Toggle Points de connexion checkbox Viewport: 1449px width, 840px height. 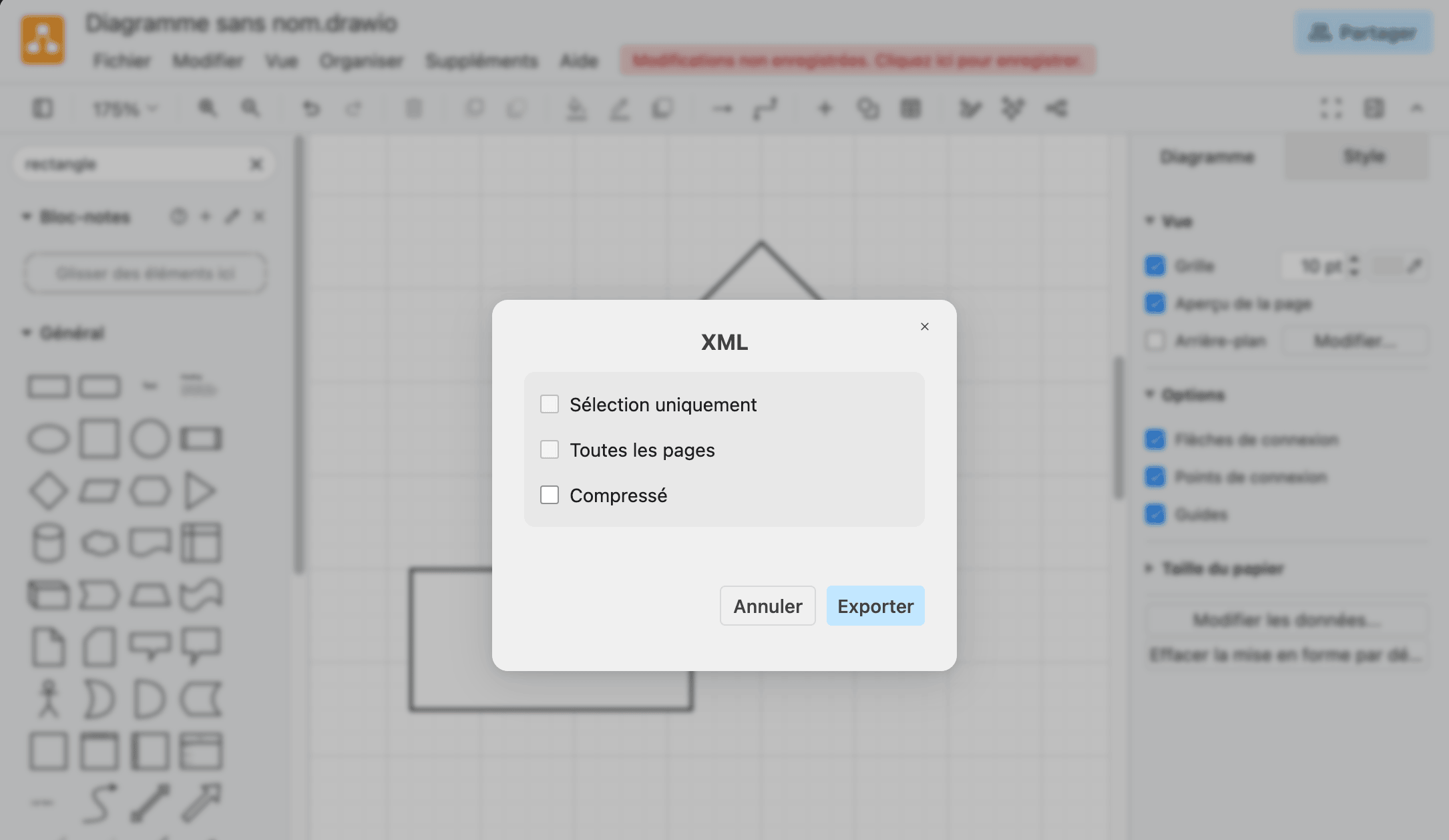tap(1155, 477)
